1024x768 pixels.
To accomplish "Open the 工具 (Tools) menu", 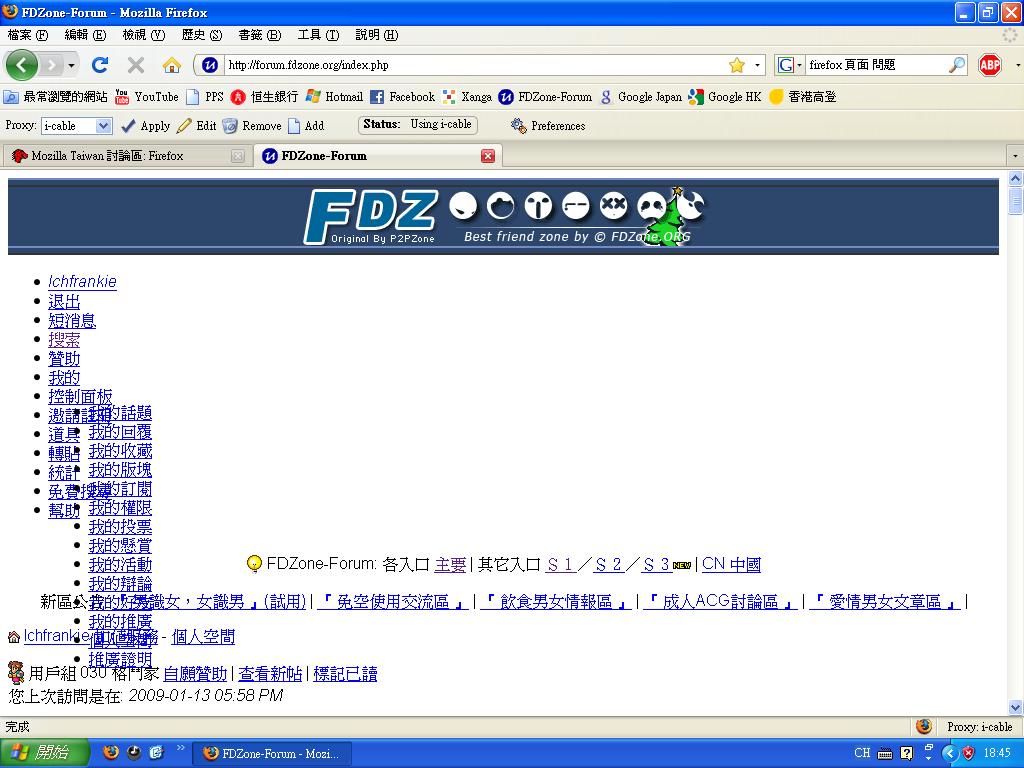I will pos(318,35).
